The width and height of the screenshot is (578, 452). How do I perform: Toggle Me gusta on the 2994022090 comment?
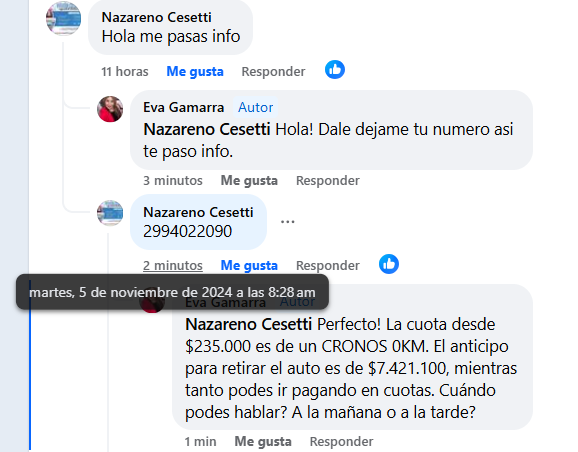point(249,265)
